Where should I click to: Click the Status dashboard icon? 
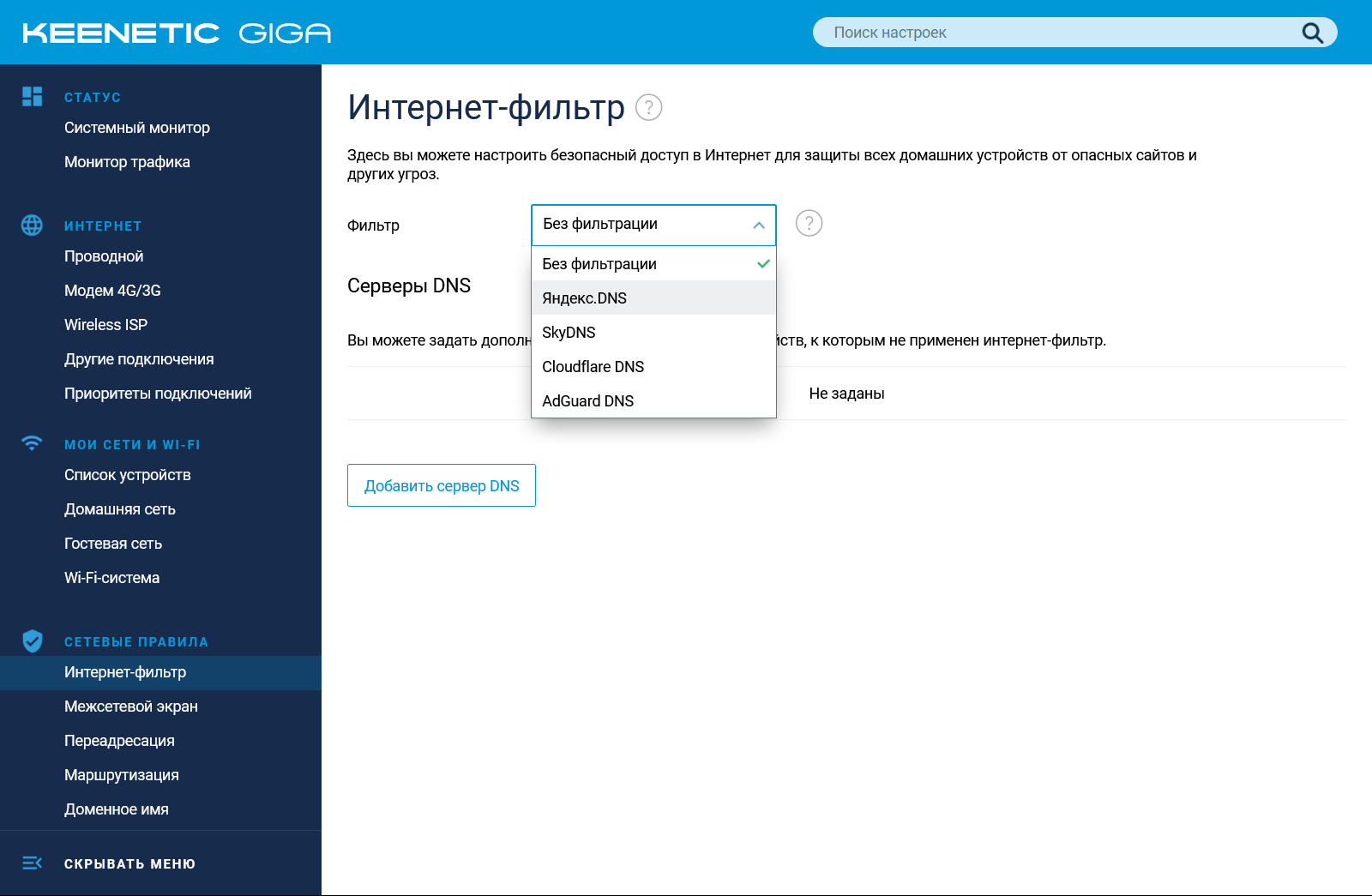33,96
